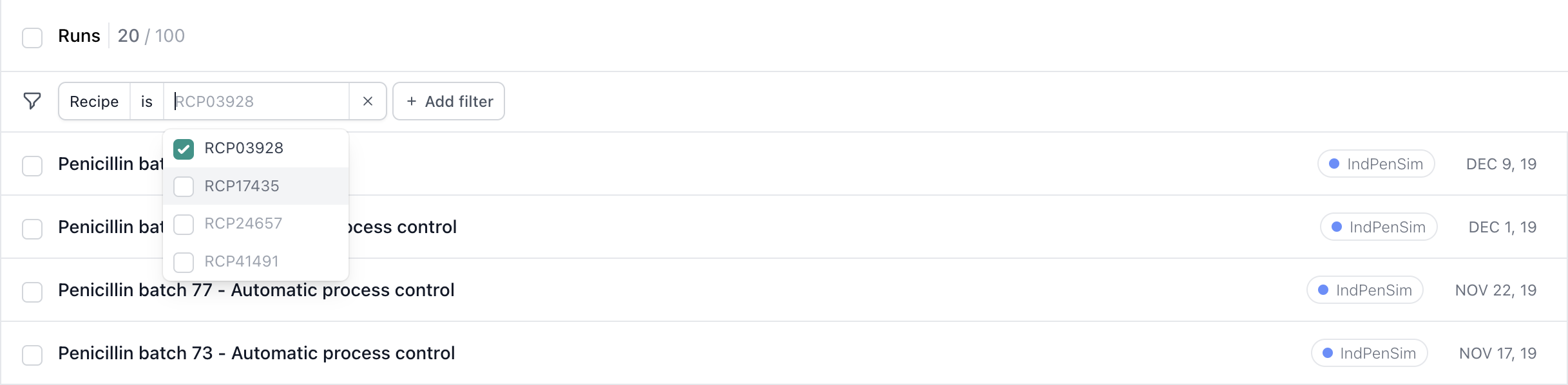The width and height of the screenshot is (1568, 385).
Task: Toggle the select-all Runs checkbox
Action: tap(32, 37)
